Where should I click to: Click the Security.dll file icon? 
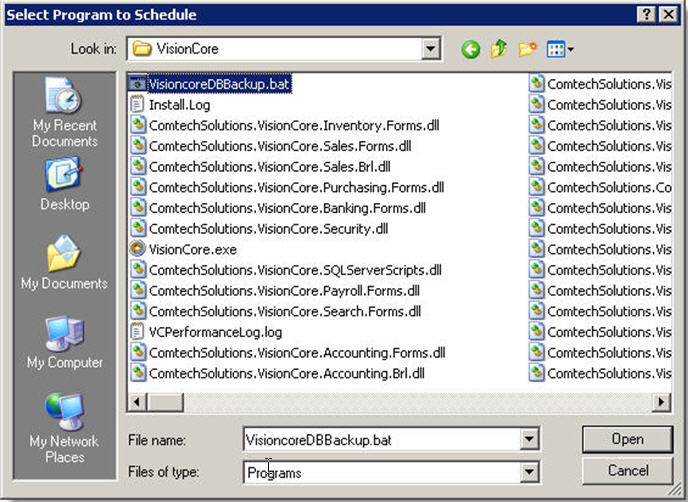click(138, 228)
